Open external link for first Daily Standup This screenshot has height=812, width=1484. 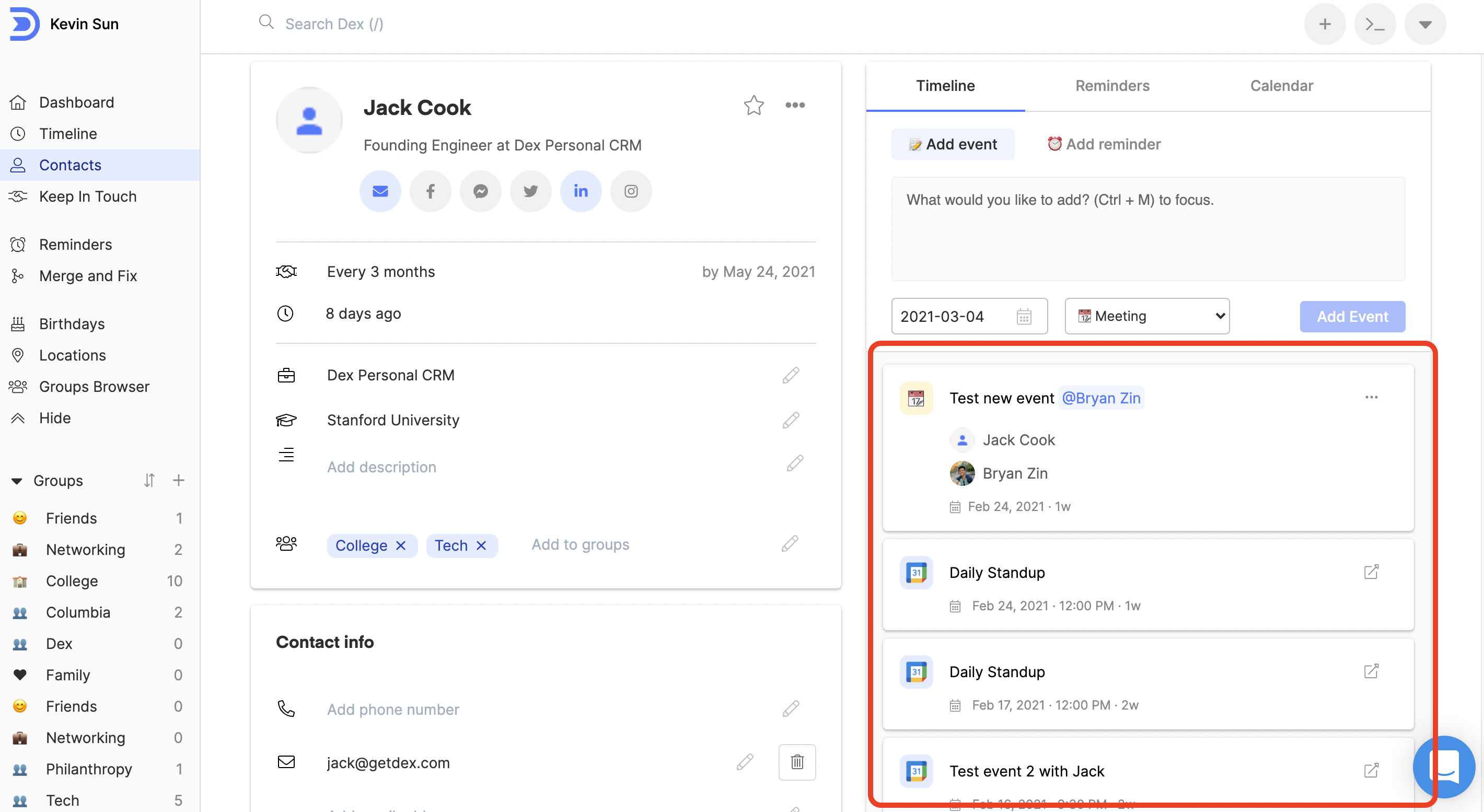point(1371,572)
